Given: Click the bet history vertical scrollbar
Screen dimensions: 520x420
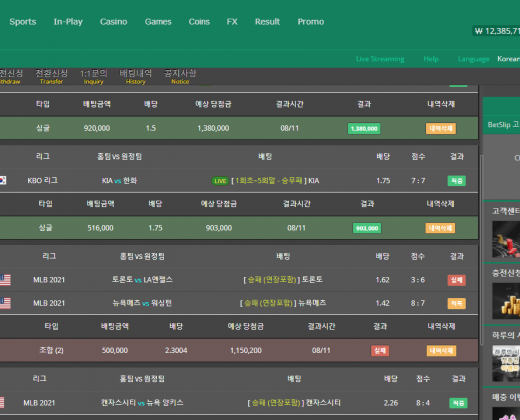Looking at the screenshot, I should (x=481, y=250).
